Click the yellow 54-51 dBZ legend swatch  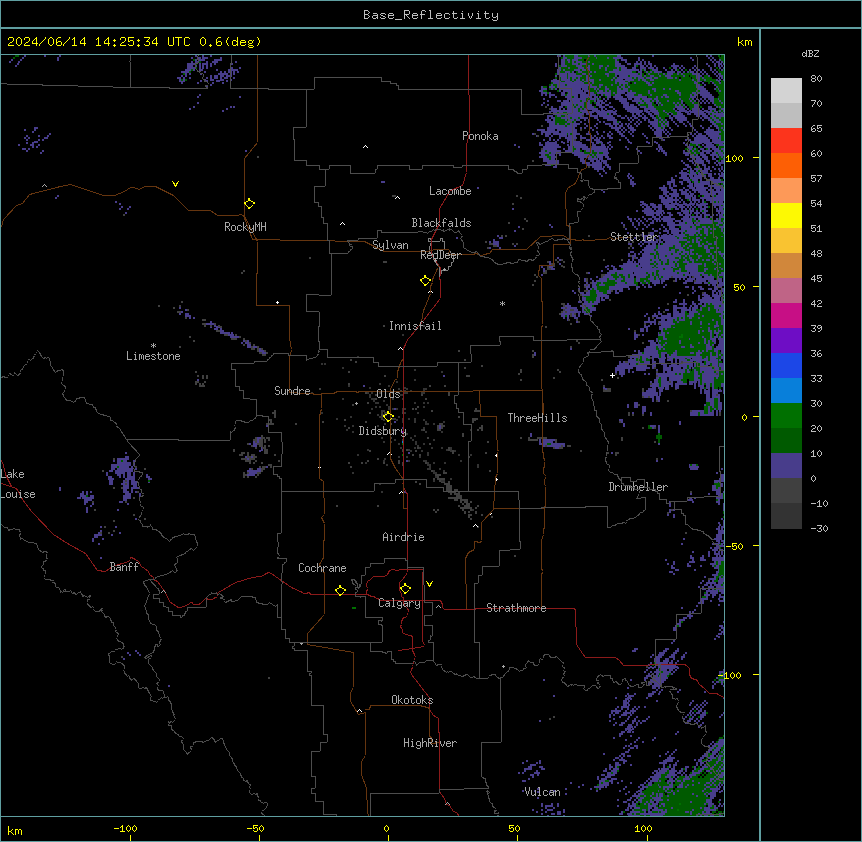[x=786, y=215]
